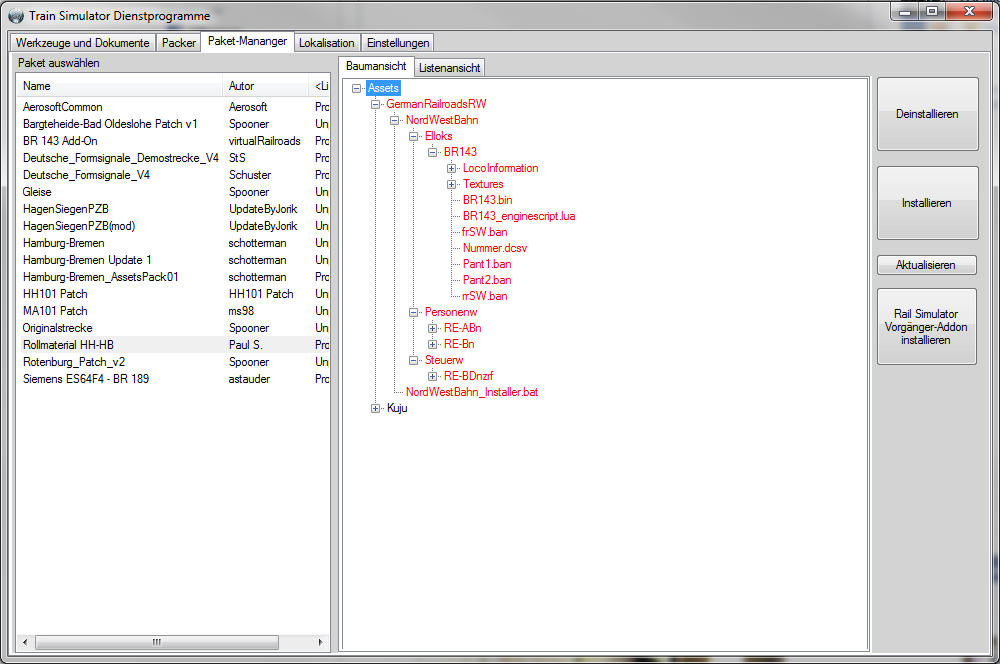Expand the LocoInformation folder

click(x=452, y=168)
